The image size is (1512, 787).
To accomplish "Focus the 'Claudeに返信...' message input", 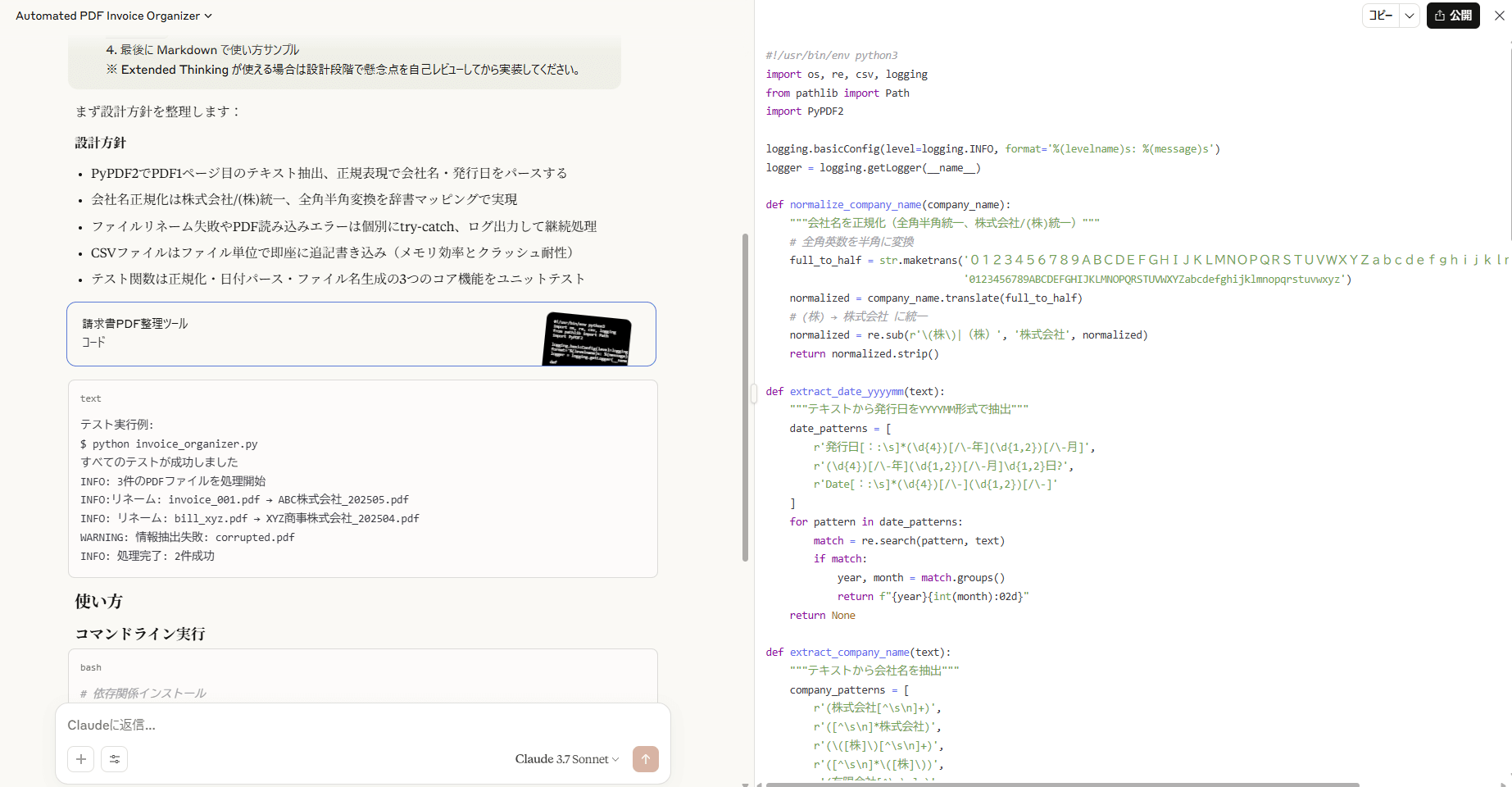I will pyautogui.click(x=361, y=725).
